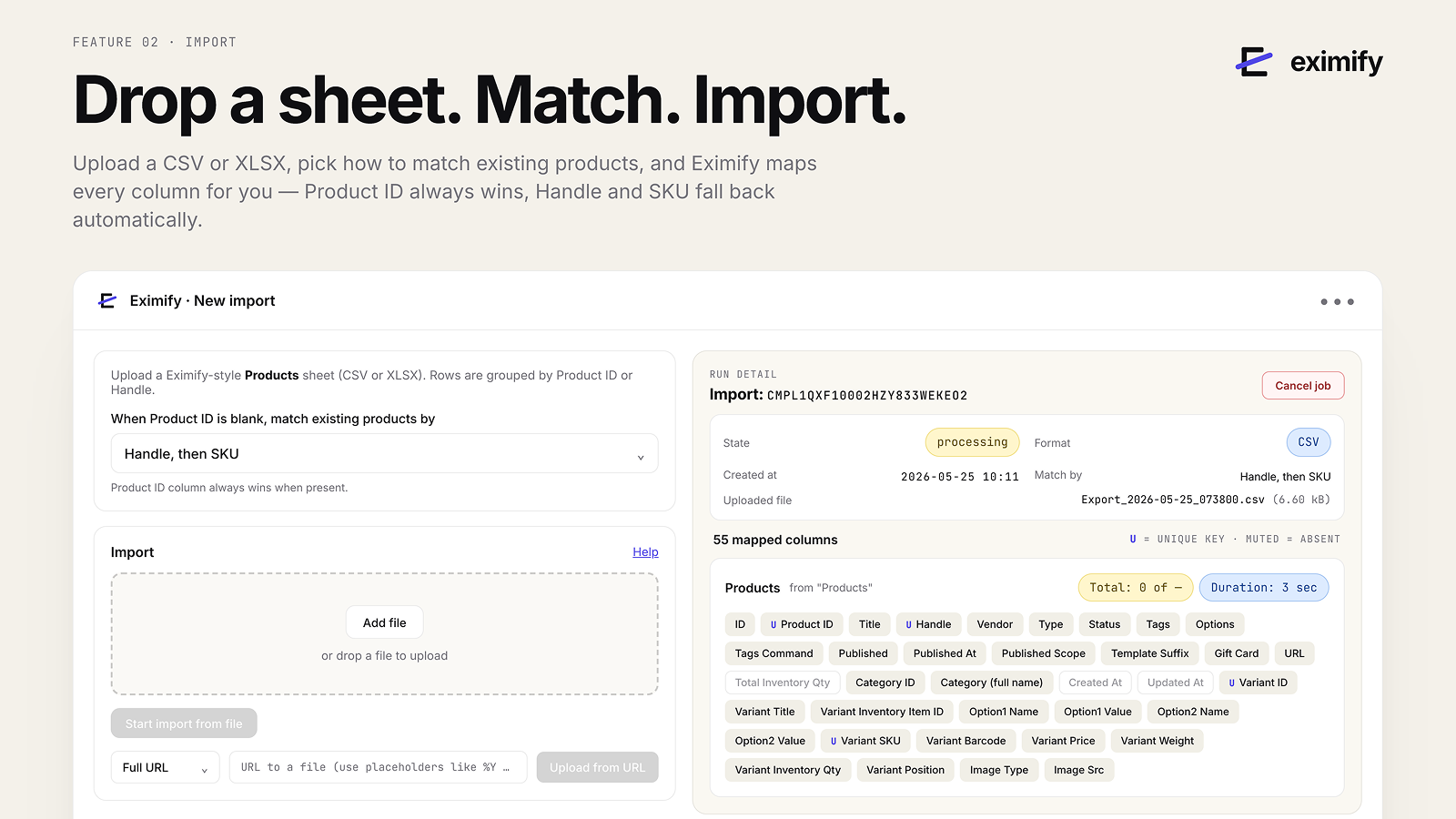Select the ID column chip
The image size is (1456, 819).
[x=740, y=624]
